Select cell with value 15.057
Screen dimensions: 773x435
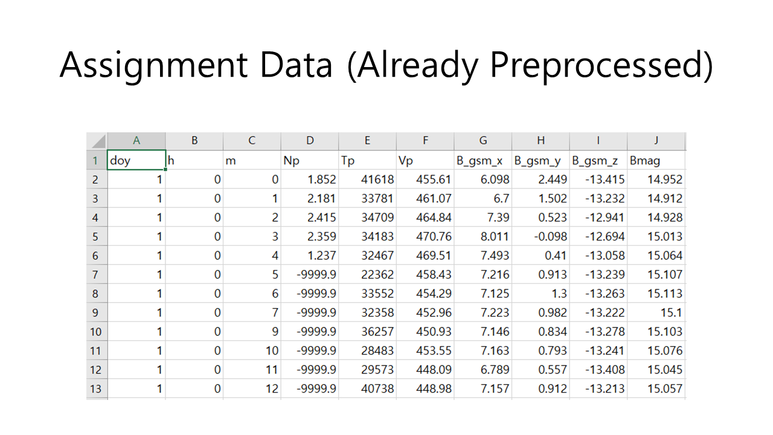[656, 389]
